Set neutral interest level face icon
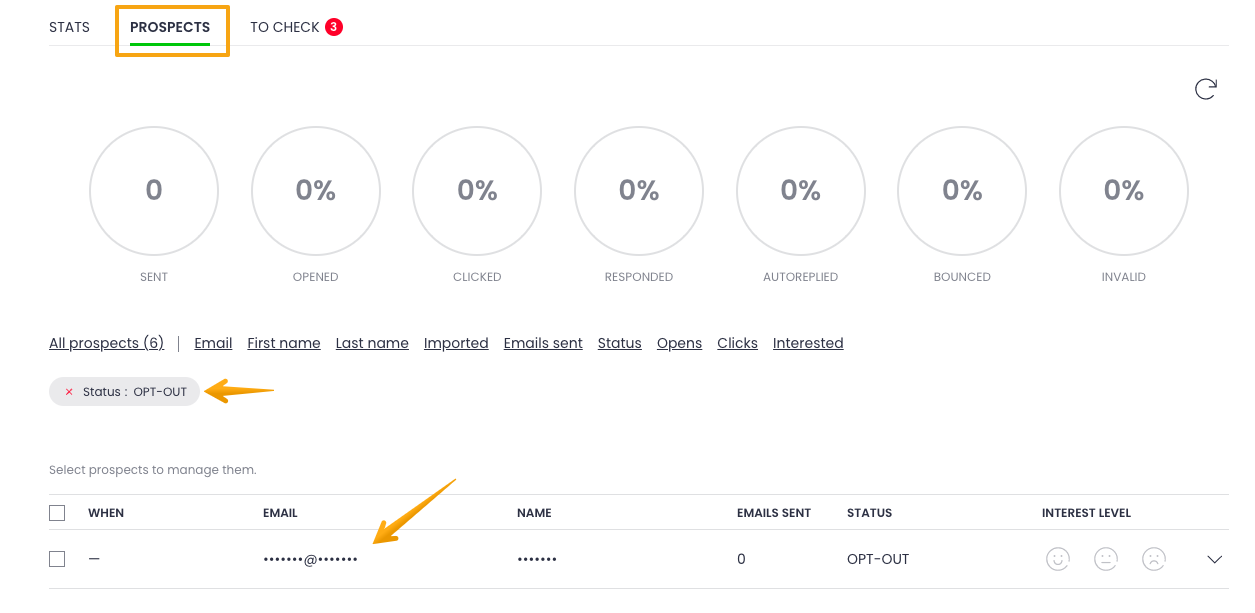This screenshot has height=613, width=1255. (1106, 559)
